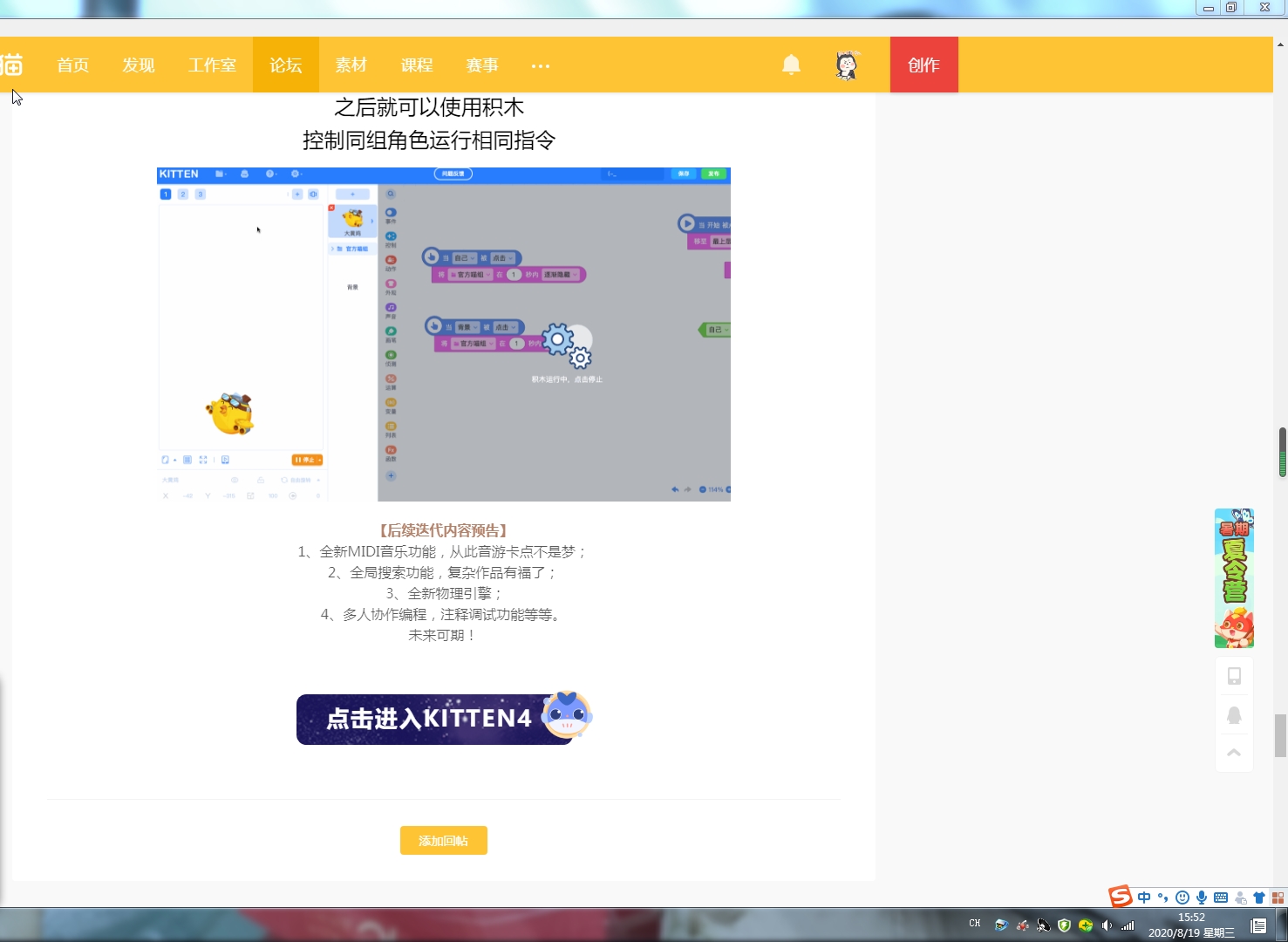Open the system volume speaker icon
This screenshot has width=1288, height=942.
[x=1107, y=925]
